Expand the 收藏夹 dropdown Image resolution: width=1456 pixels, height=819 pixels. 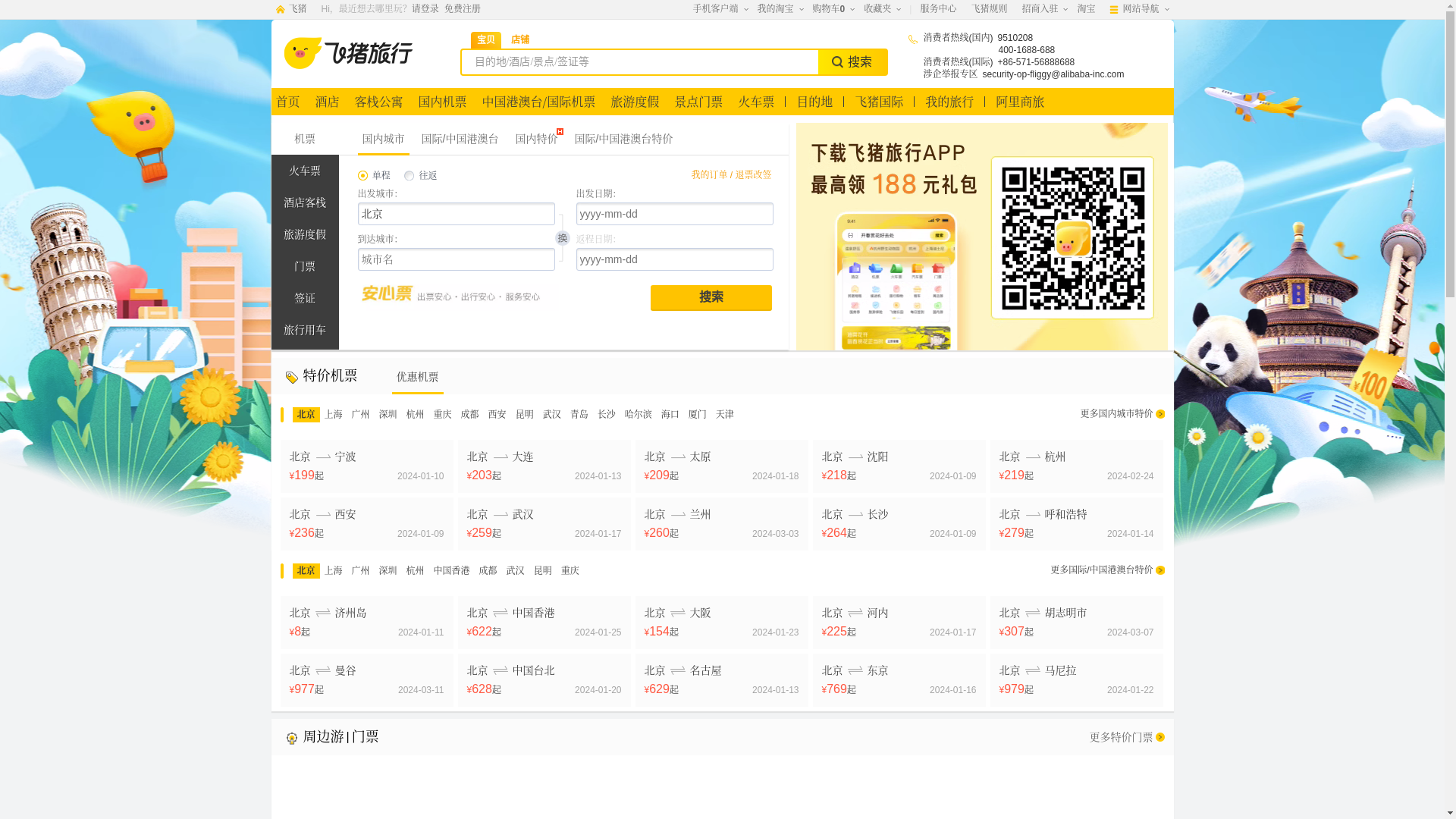pos(882,9)
